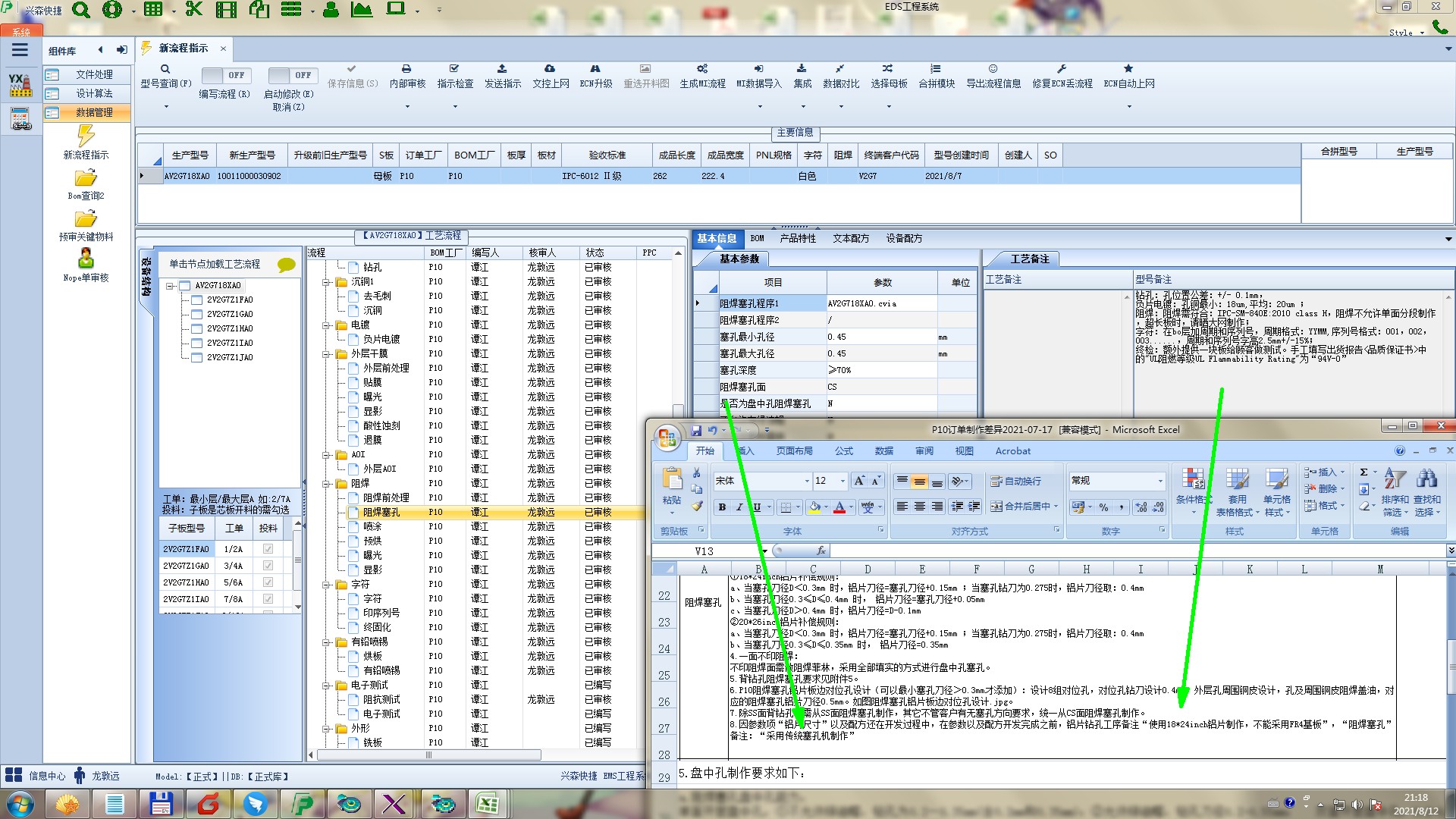This screenshot has height=819, width=1456.
Task: Click the Excel font color red A
Action: 839,507
